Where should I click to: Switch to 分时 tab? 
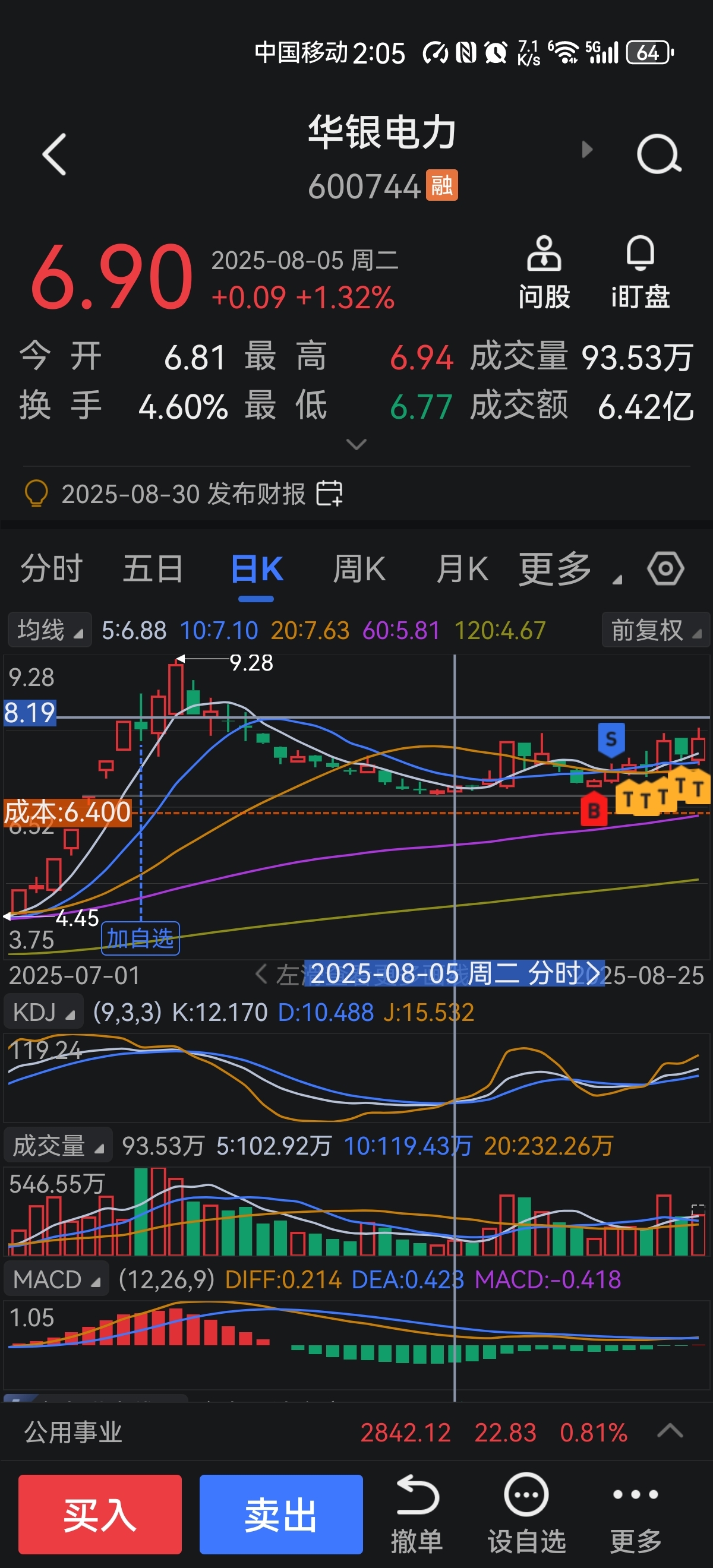pyautogui.click(x=51, y=569)
